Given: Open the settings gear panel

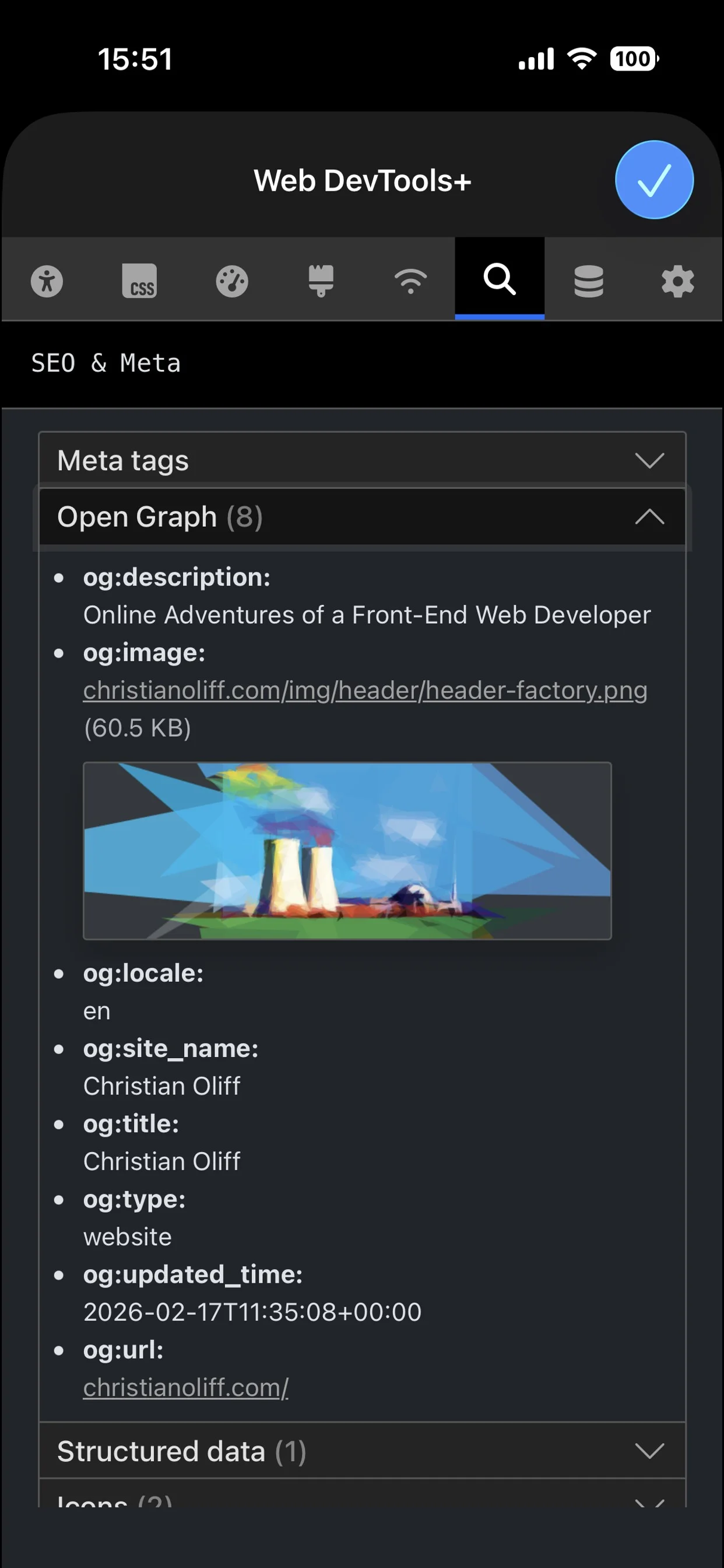Looking at the screenshot, I should tap(679, 281).
